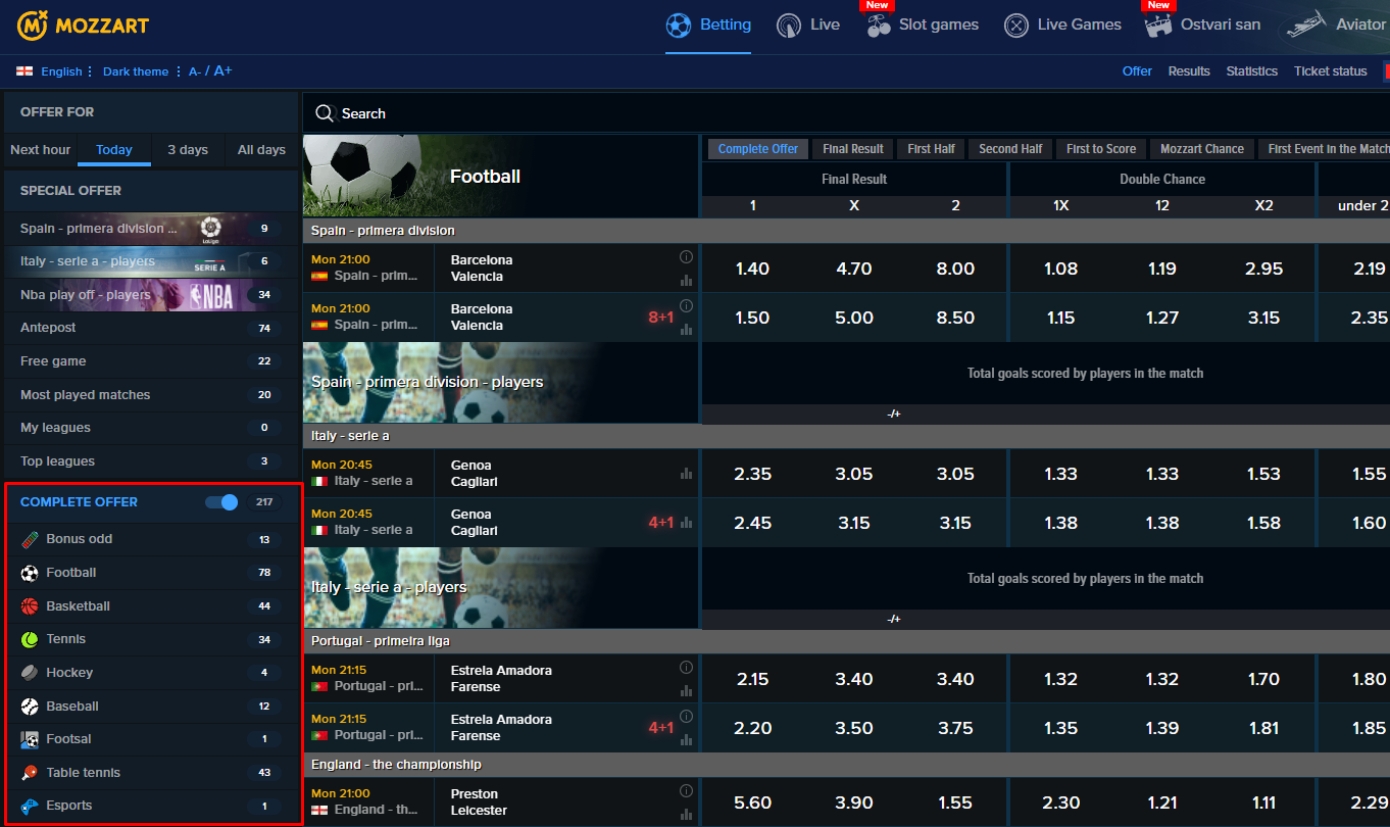Click the Basketball sport icon
This screenshot has width=1390, height=827.
click(30, 606)
